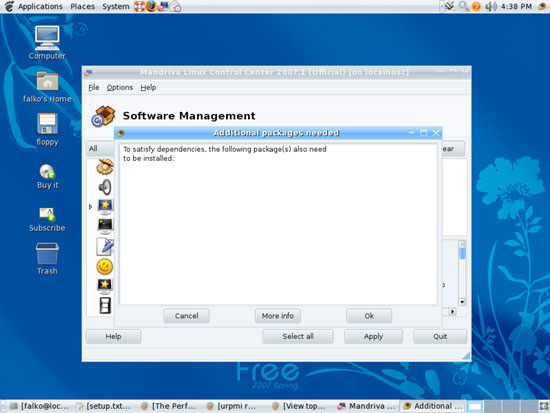Switch to The Perf... browser taskbar item

(x=169, y=406)
